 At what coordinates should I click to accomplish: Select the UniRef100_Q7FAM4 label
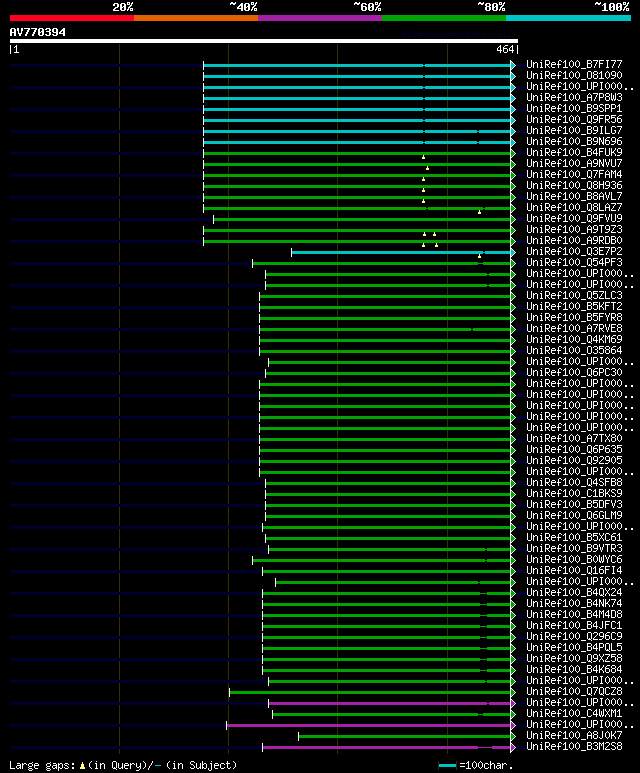pos(574,175)
